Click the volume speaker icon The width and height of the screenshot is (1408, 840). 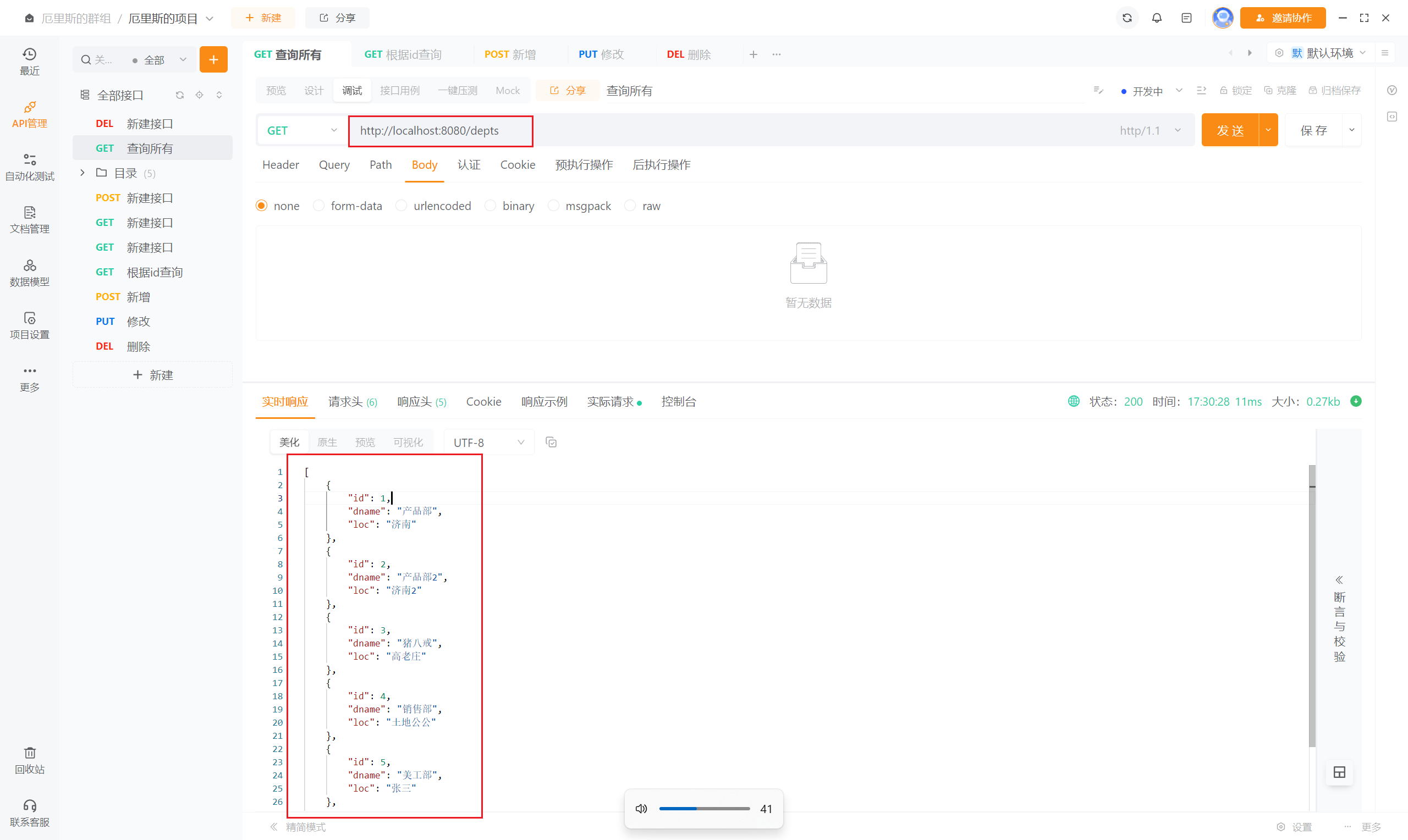pos(641,808)
